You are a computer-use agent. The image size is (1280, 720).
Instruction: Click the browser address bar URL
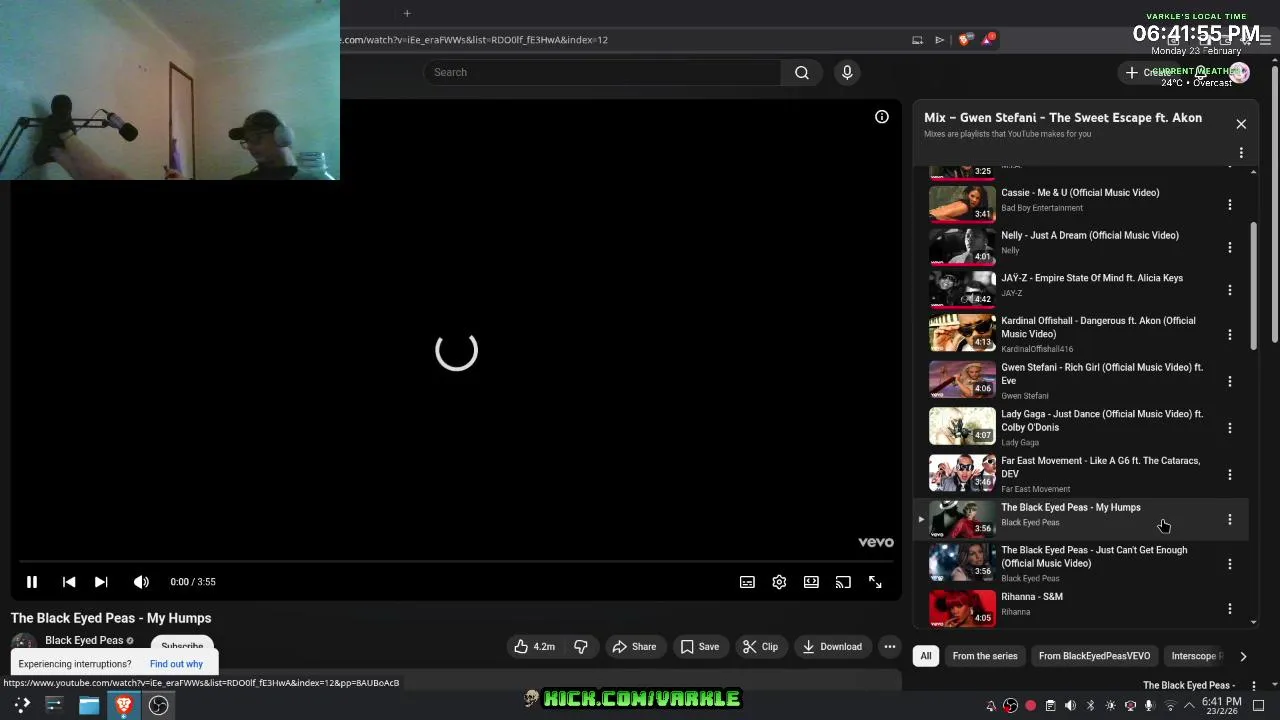(x=475, y=40)
